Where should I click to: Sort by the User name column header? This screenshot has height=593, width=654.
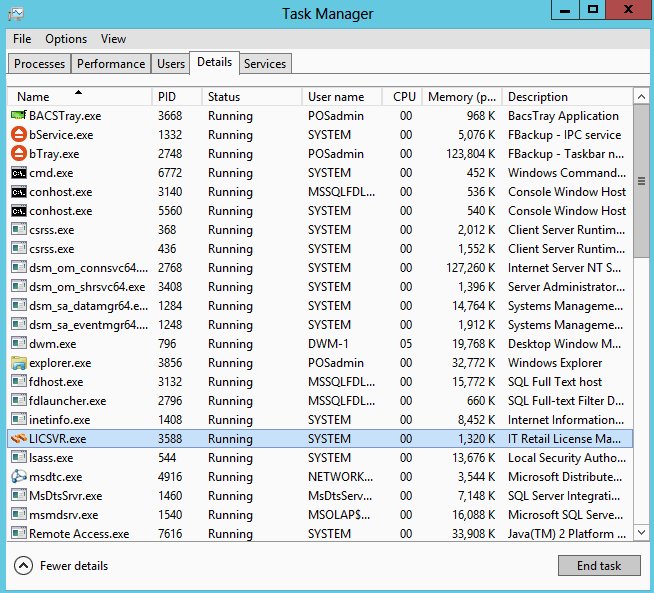pyautogui.click(x=342, y=97)
